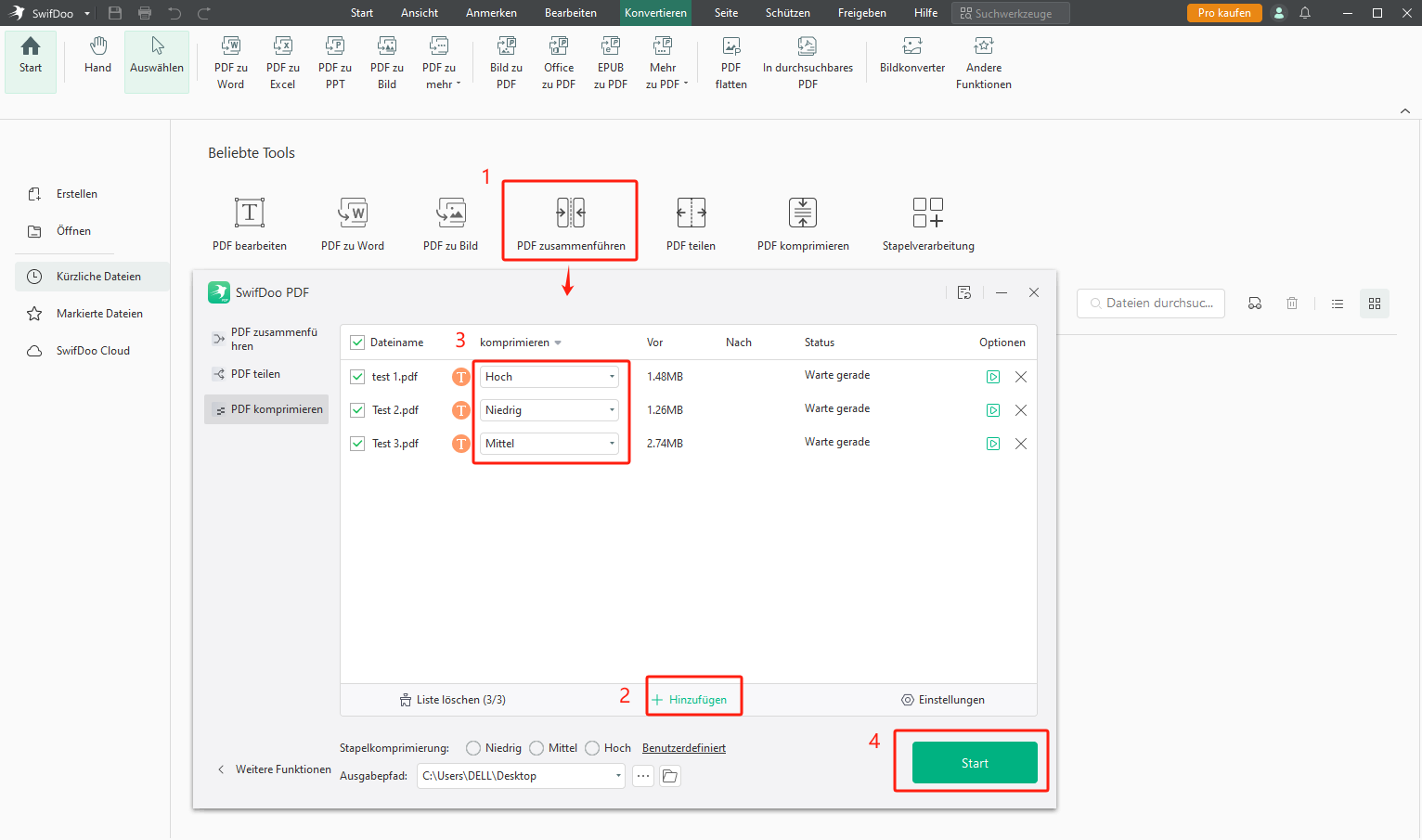Open Andere Funktionen in ribbon
The height and width of the screenshot is (840, 1422).
point(984,62)
